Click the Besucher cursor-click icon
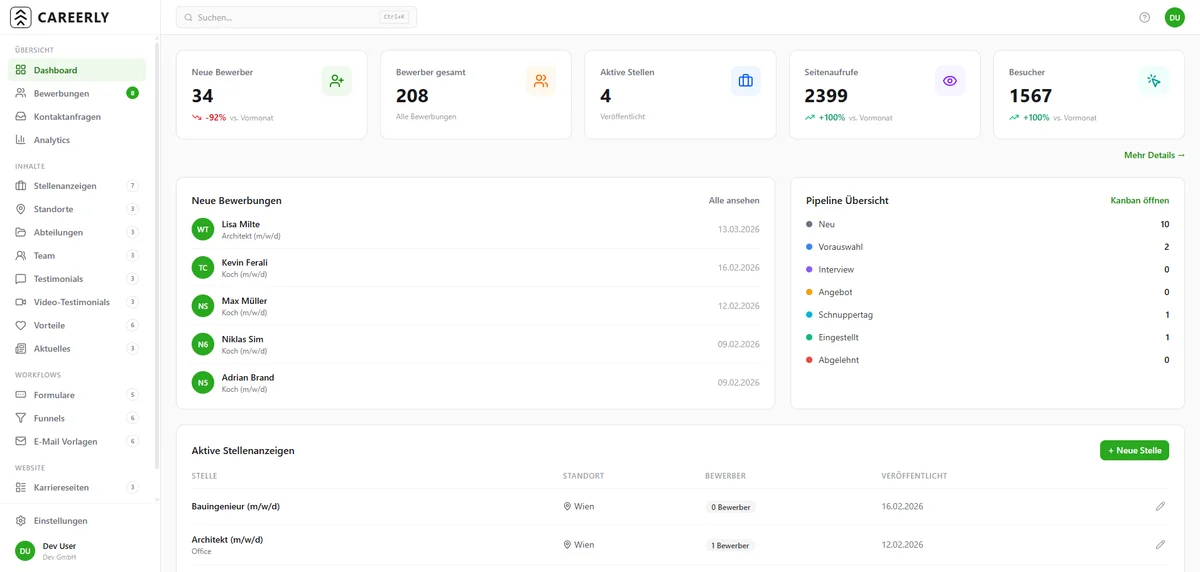This screenshot has width=1200, height=572. [1154, 81]
